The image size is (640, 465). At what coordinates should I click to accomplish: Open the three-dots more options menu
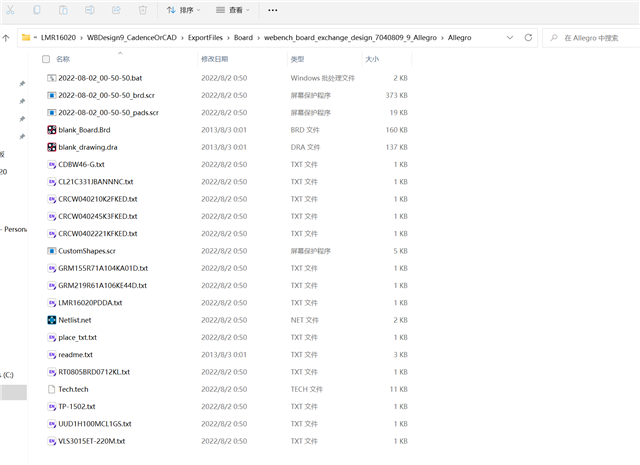pyautogui.click(x=273, y=10)
